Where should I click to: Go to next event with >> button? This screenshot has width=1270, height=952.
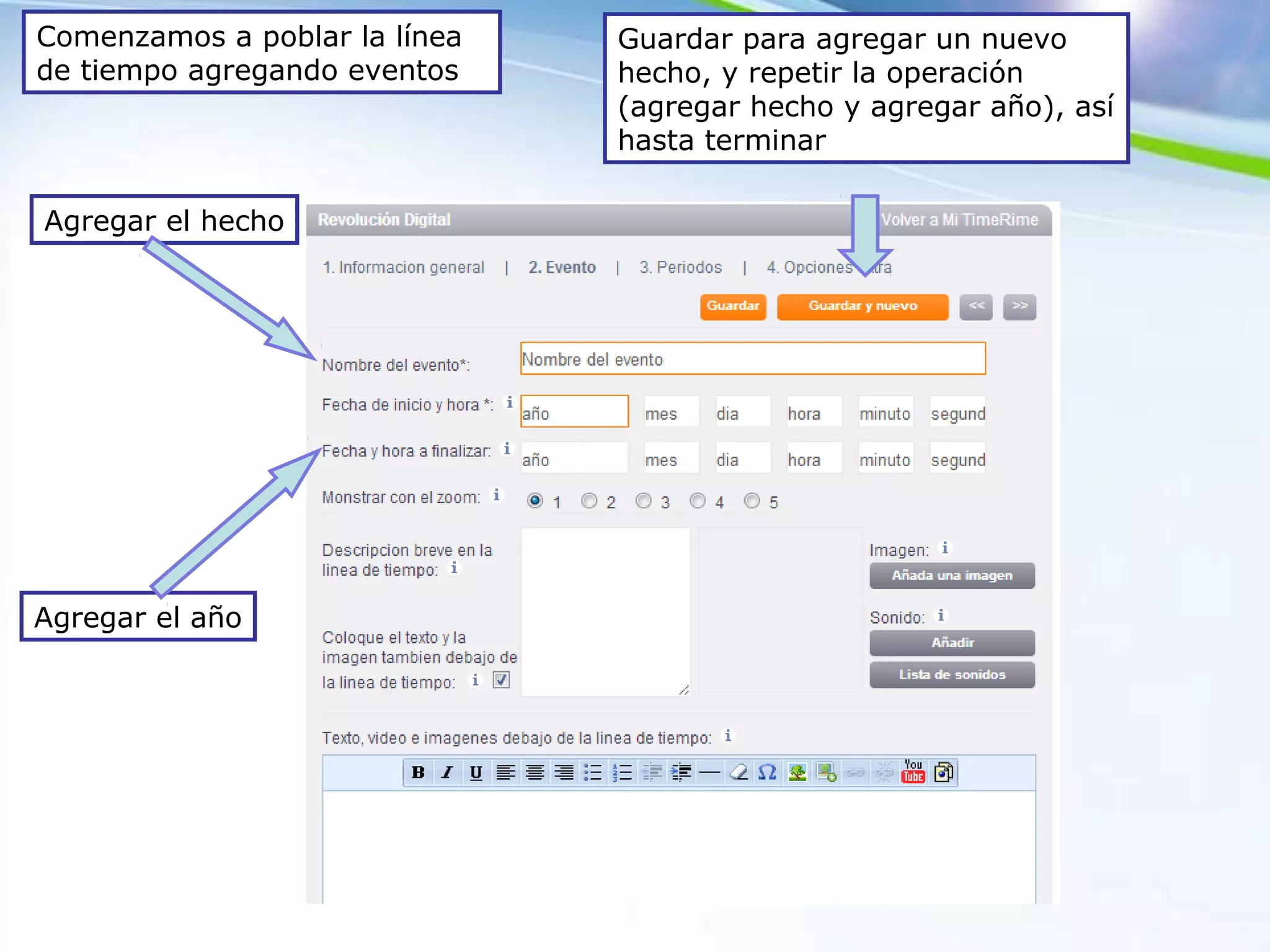click(1019, 307)
